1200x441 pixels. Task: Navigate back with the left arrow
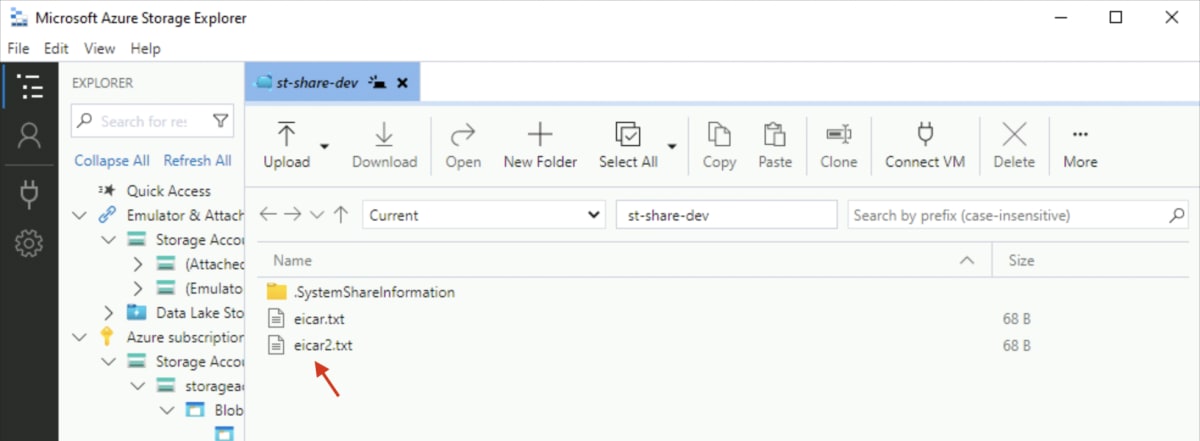click(268, 215)
